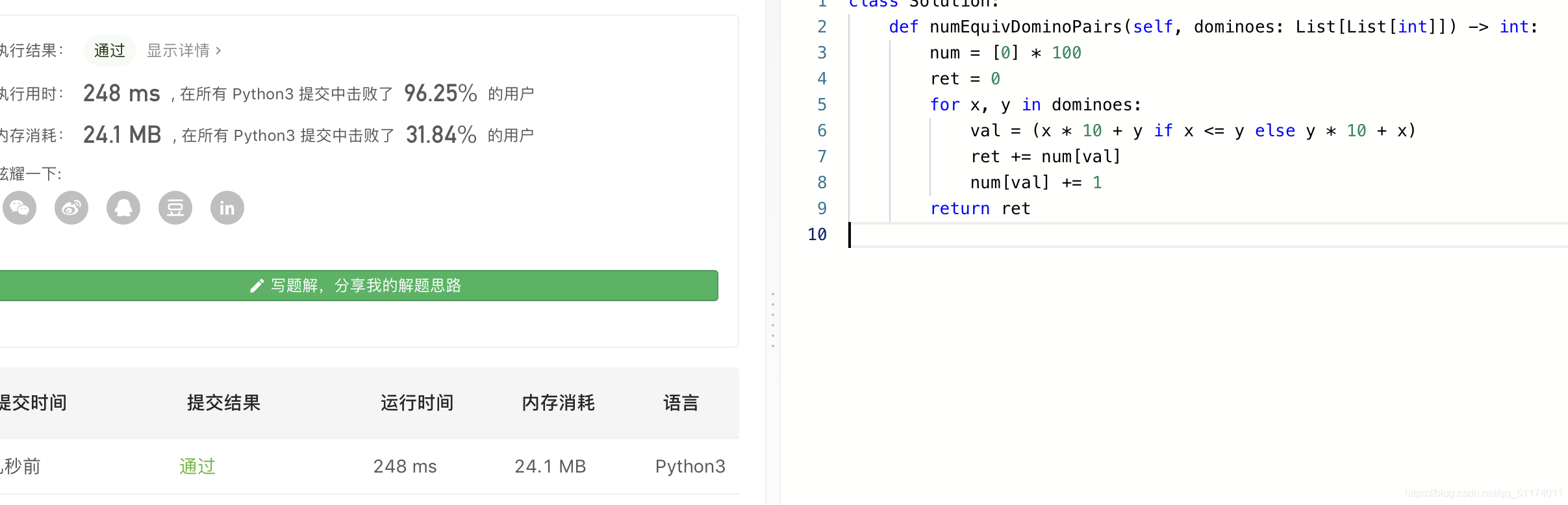Open 显示详情 details link

(184, 51)
